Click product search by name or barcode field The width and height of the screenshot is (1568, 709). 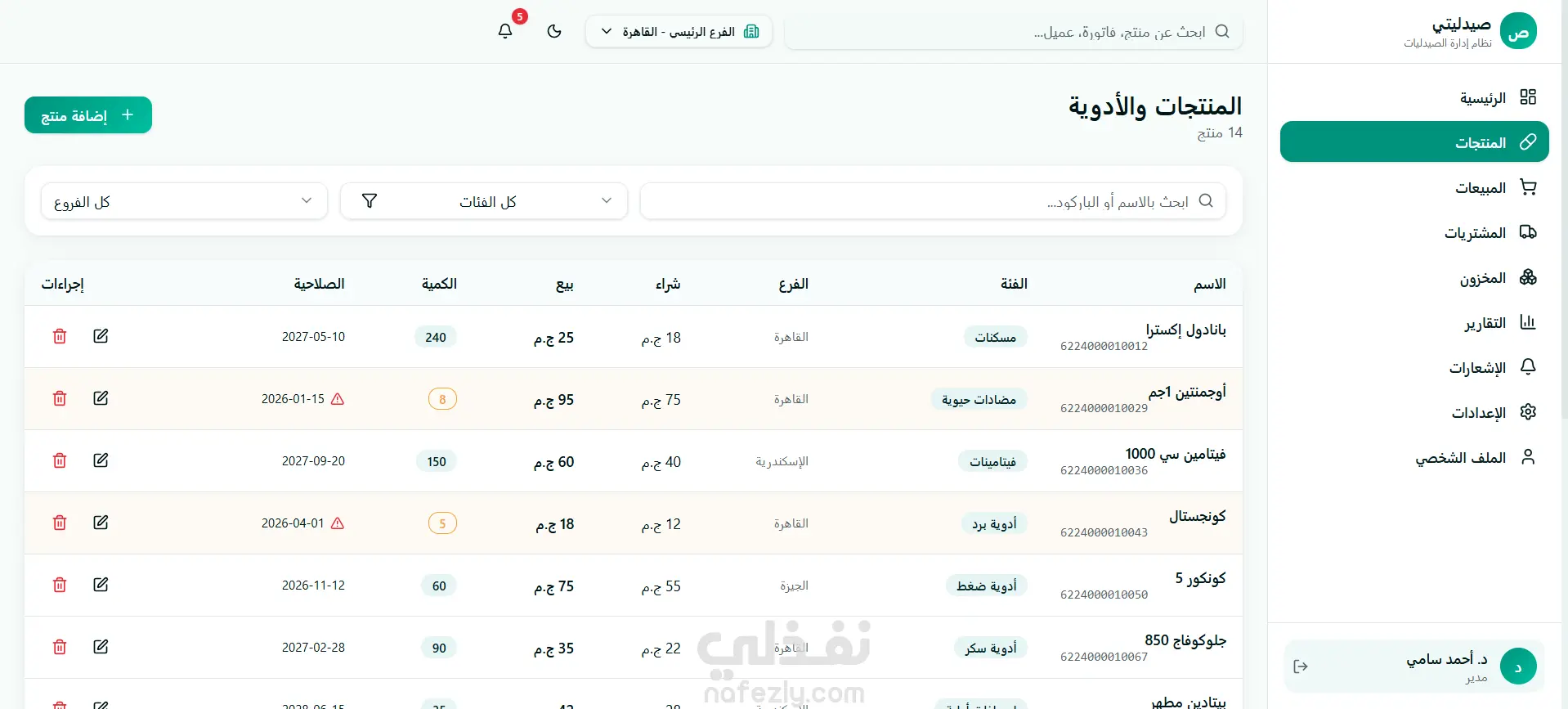[x=933, y=201]
